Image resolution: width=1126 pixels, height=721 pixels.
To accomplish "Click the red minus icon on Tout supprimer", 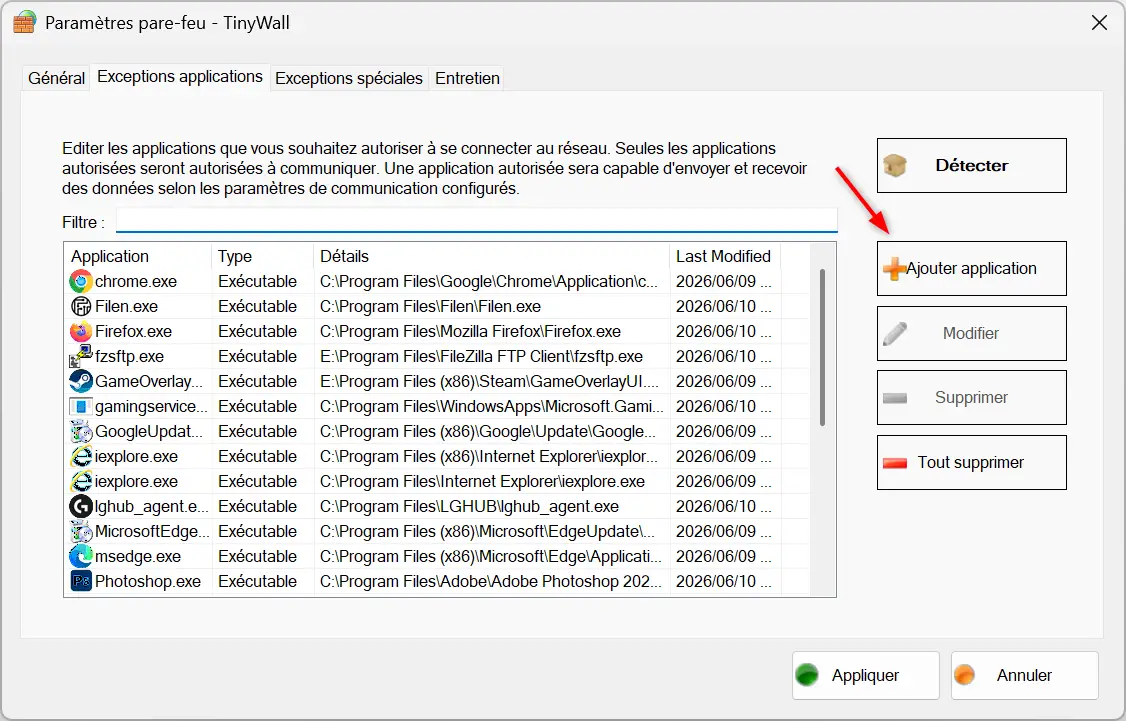I will tap(895, 463).
